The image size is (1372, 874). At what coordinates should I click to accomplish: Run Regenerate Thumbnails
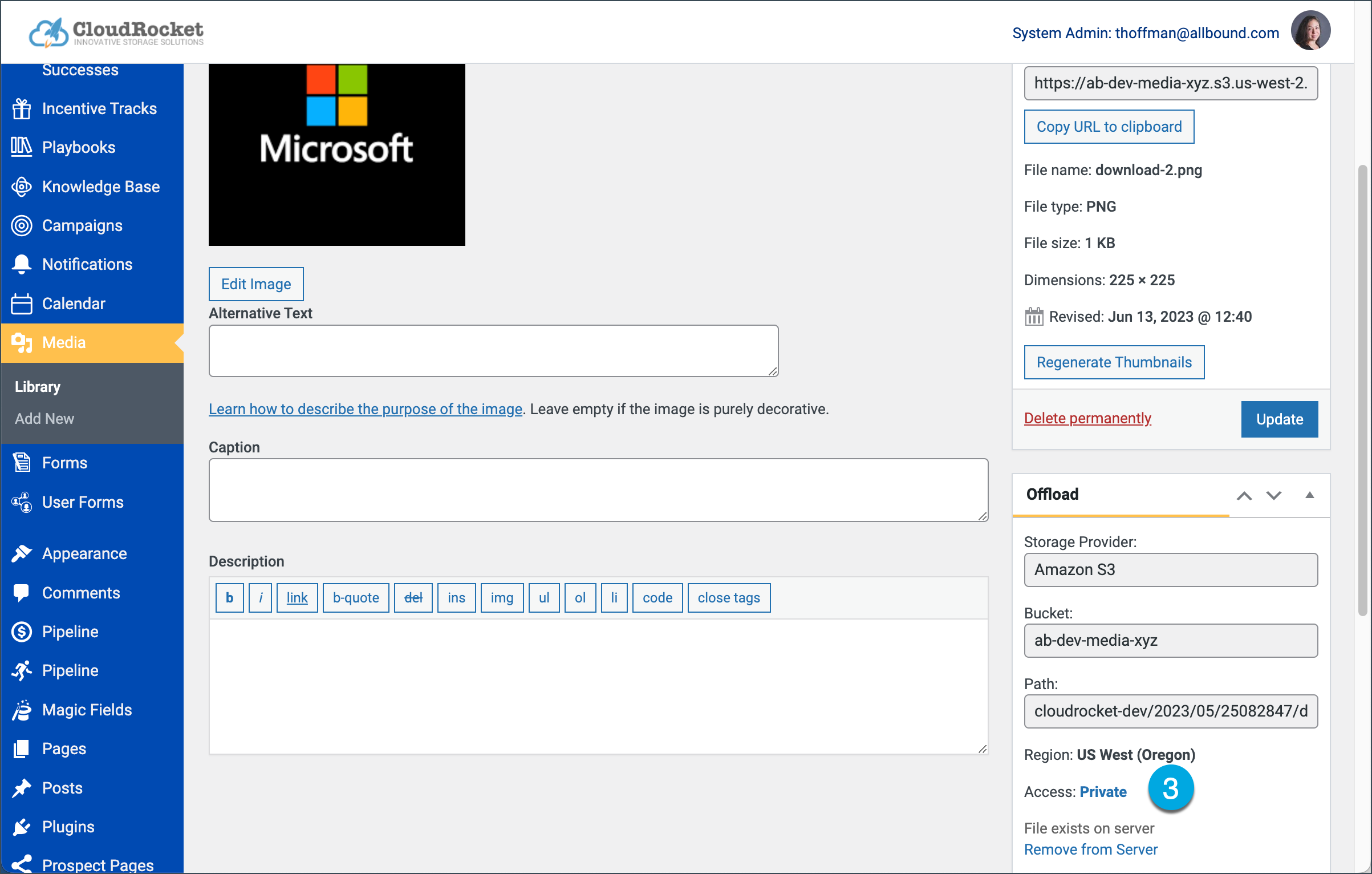coord(1114,362)
